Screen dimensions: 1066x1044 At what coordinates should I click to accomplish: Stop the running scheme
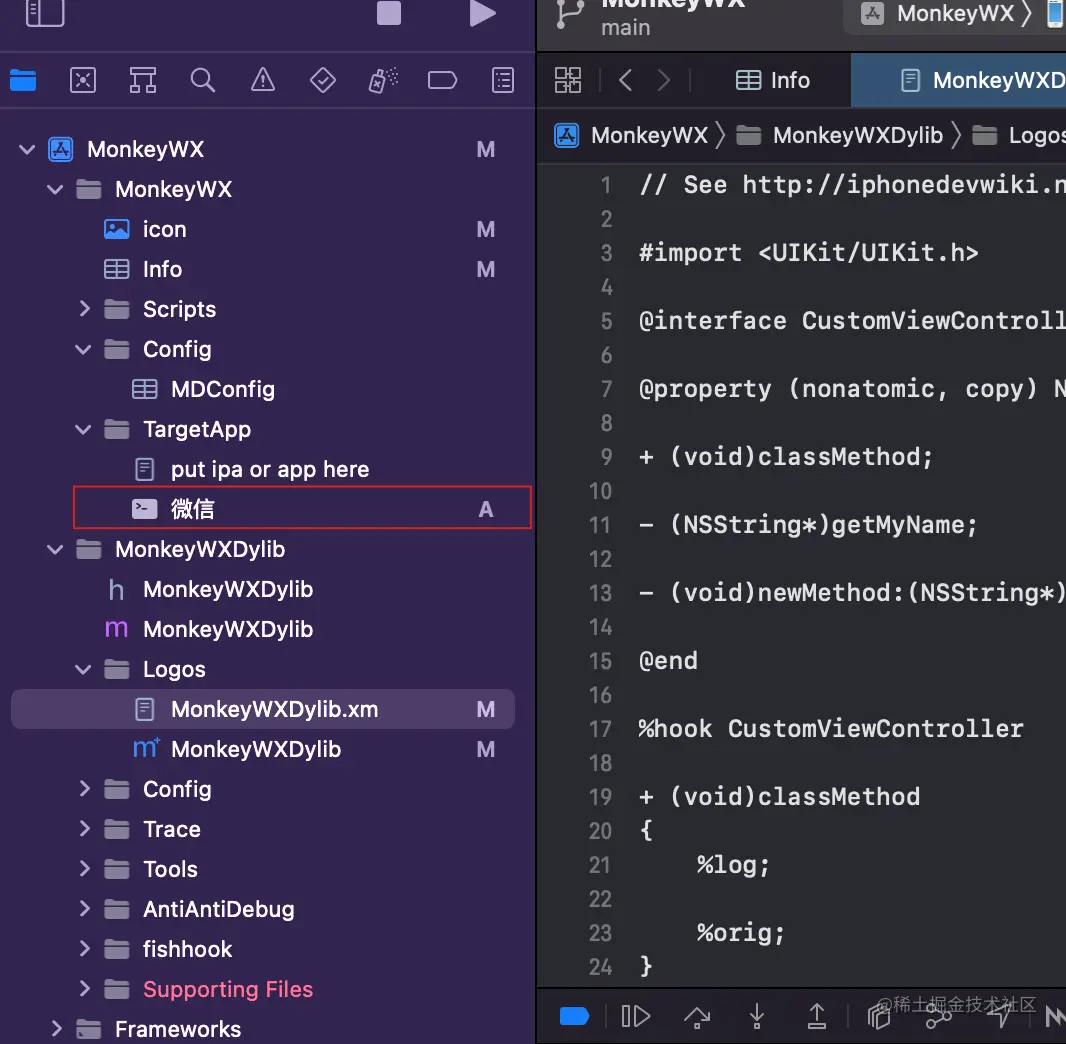389,12
